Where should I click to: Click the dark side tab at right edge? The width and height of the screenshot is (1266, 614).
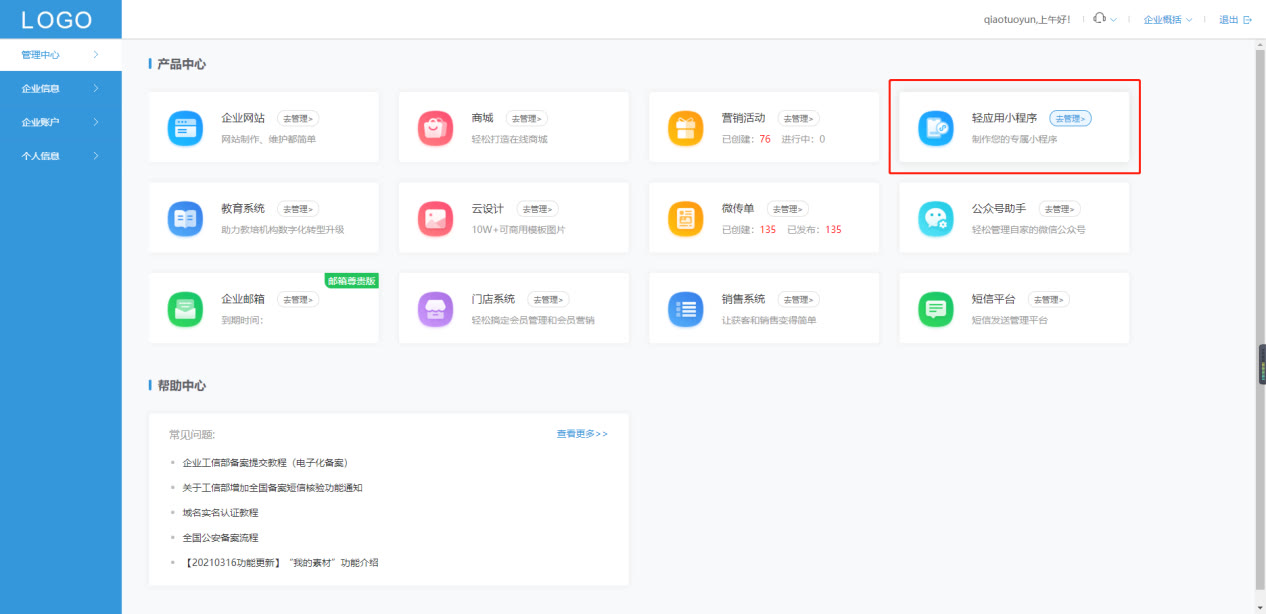(1262, 365)
